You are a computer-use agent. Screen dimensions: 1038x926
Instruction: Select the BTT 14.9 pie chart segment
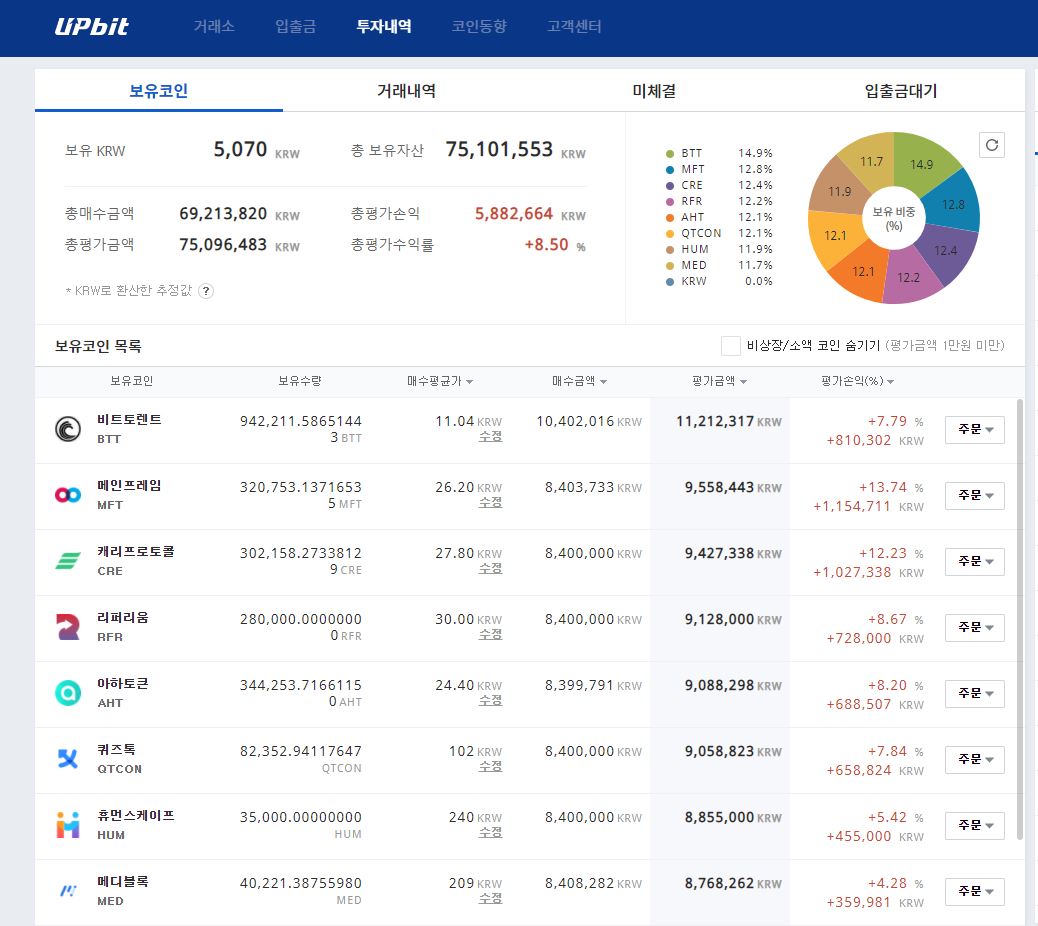point(921,161)
